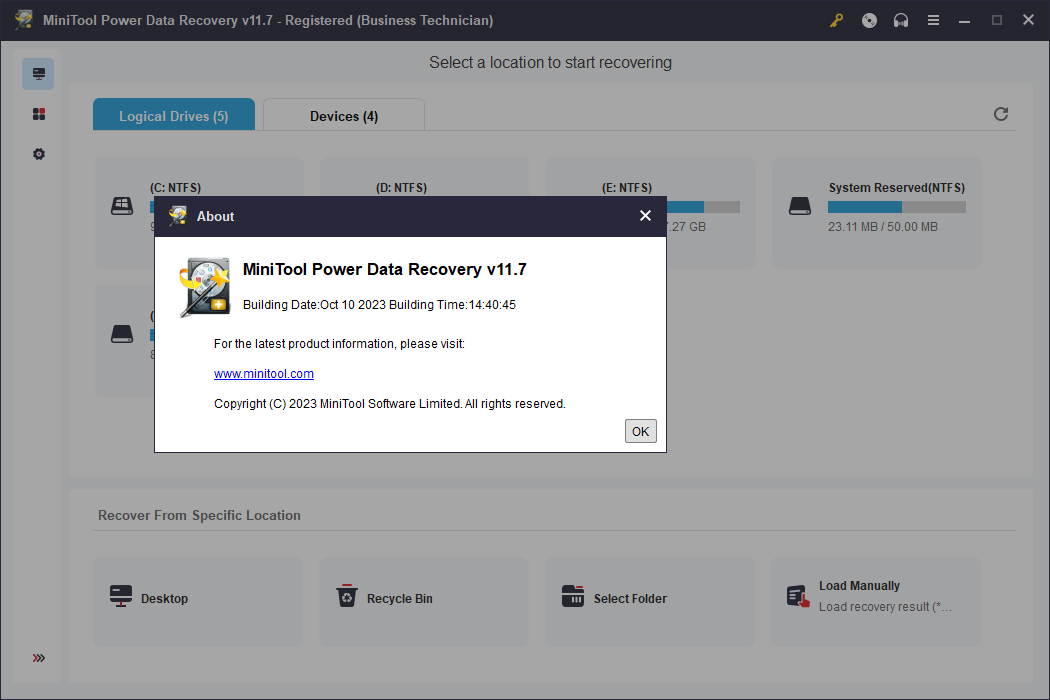
Task: Open the www.minitool.com link
Action: [x=264, y=374]
